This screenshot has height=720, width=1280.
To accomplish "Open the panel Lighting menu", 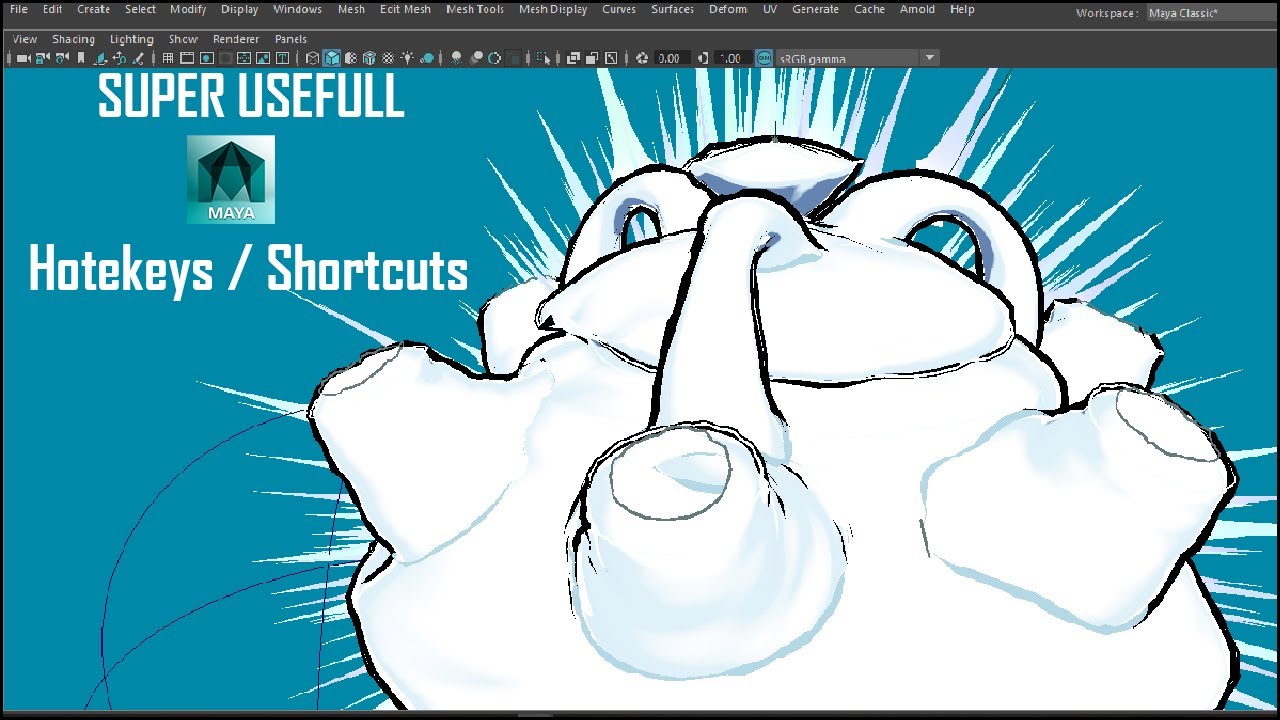I will 131,39.
